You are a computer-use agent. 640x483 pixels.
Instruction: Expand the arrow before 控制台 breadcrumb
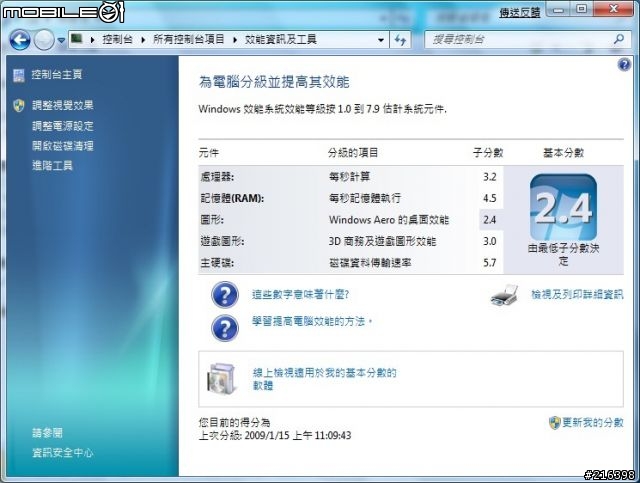click(x=93, y=40)
